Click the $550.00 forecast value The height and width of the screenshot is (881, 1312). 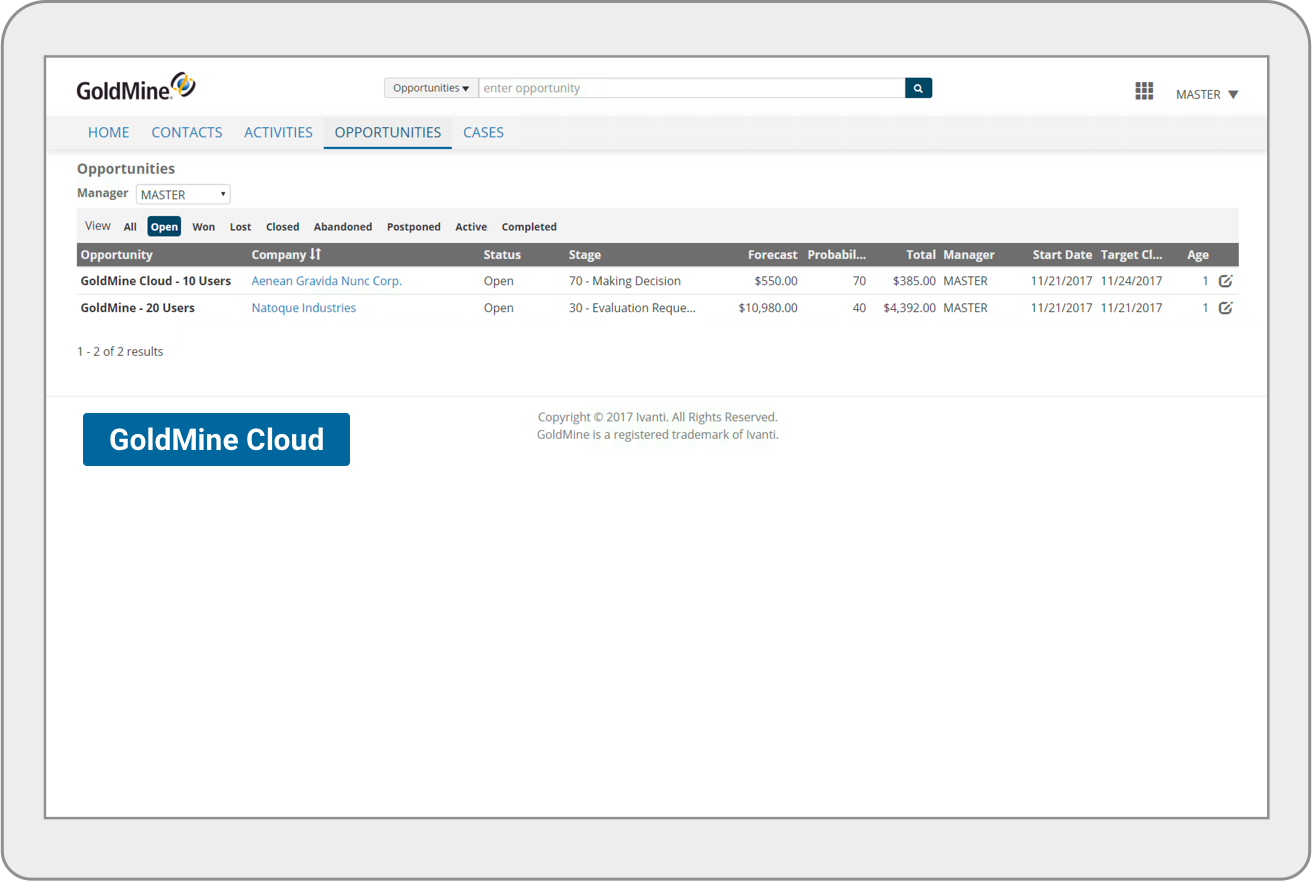point(776,281)
